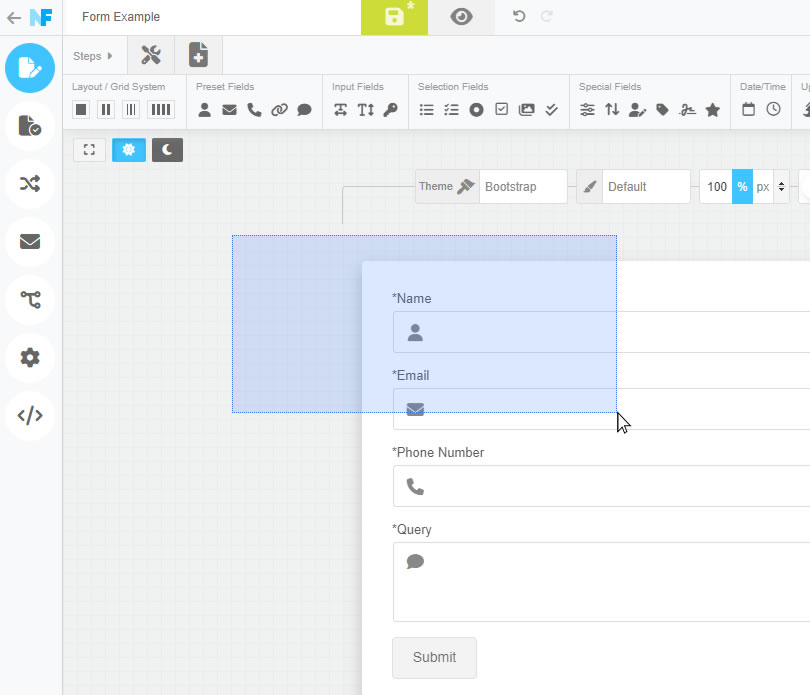Open the Default style dropdown

pos(646,187)
